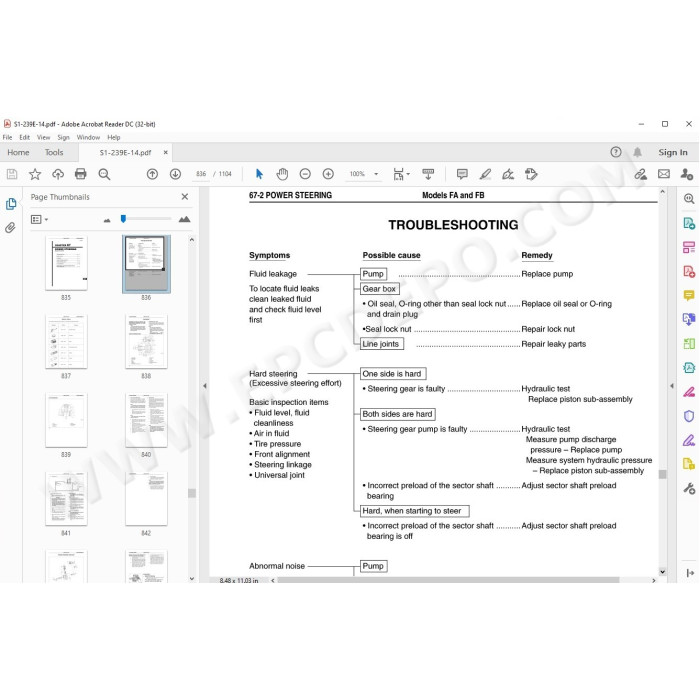Switch to the Tools tab

point(54,152)
